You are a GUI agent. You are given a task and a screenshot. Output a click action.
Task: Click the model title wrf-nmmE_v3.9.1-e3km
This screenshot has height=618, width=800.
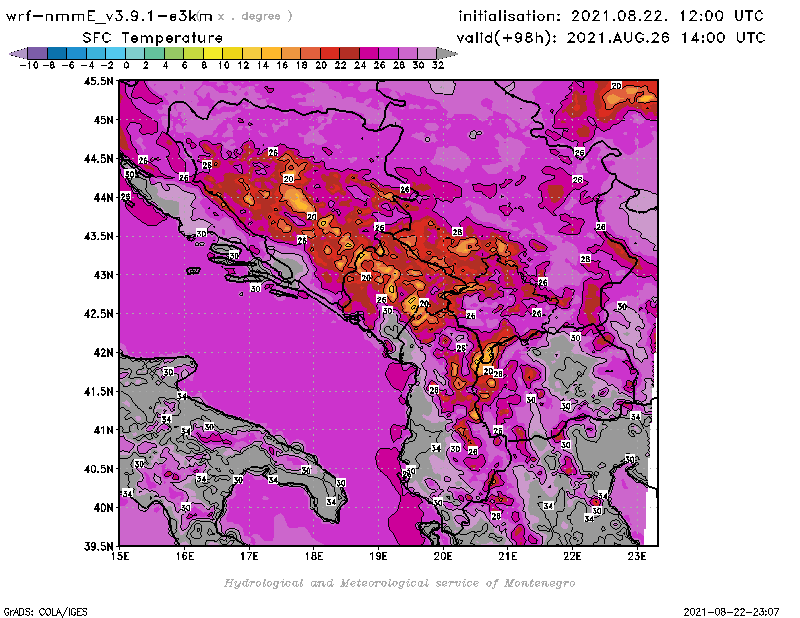point(109,16)
